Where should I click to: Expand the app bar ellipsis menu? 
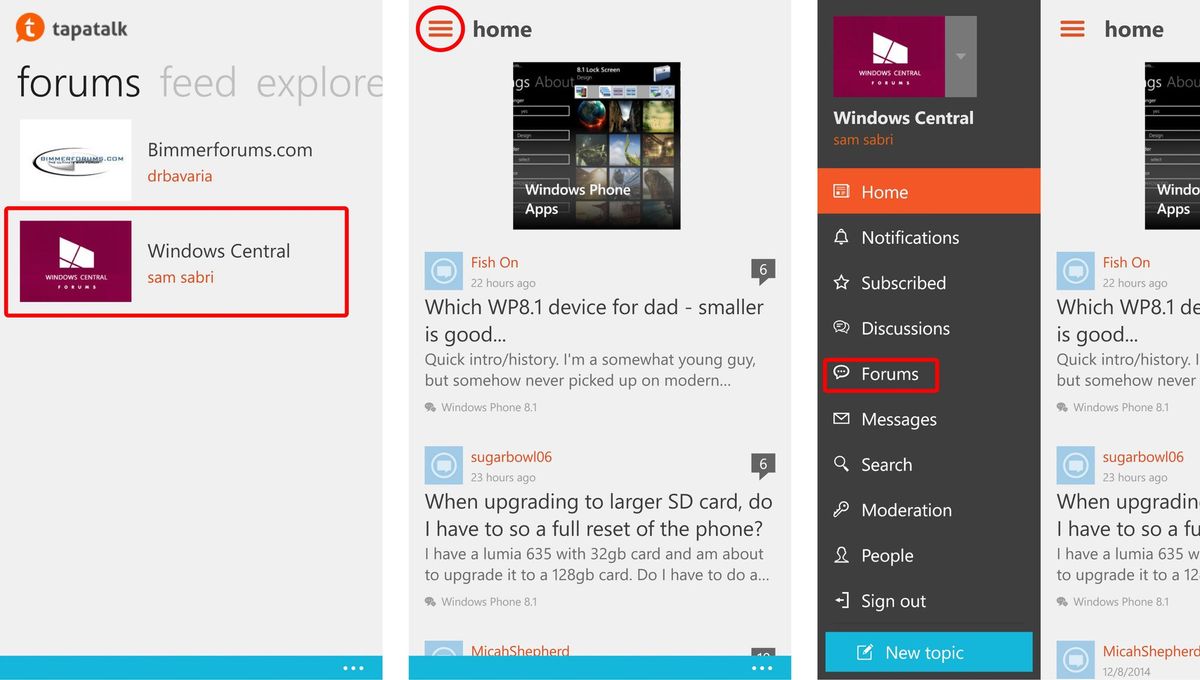pyautogui.click(x=762, y=667)
